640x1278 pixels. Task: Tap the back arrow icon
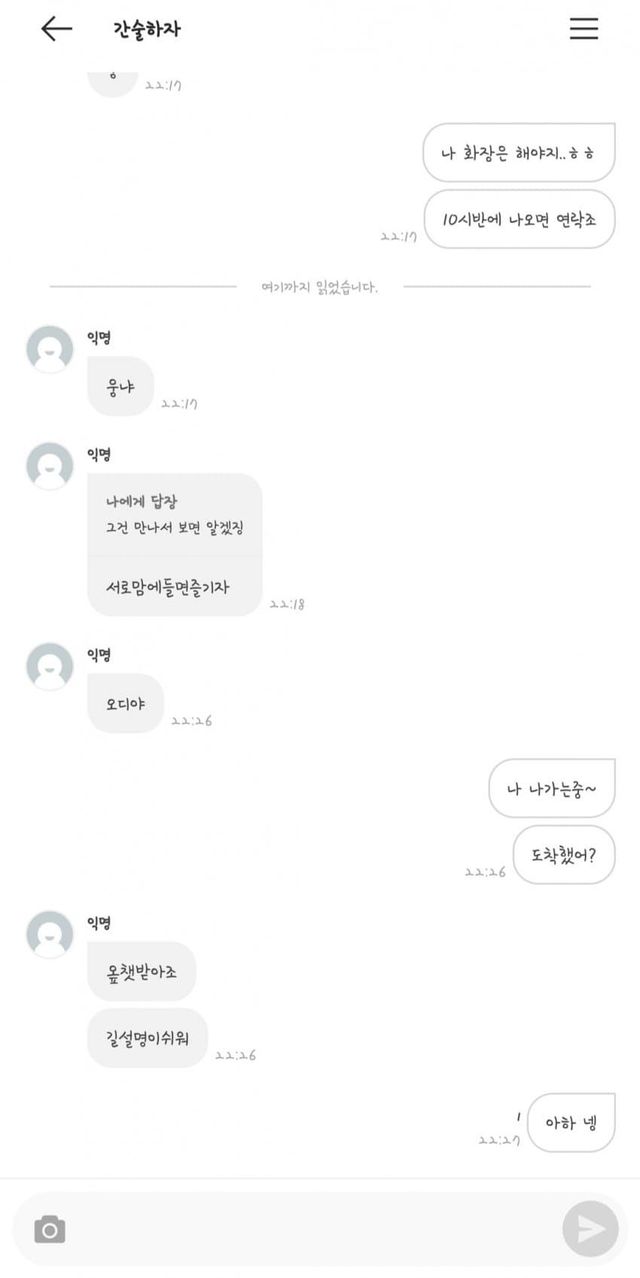(56, 29)
